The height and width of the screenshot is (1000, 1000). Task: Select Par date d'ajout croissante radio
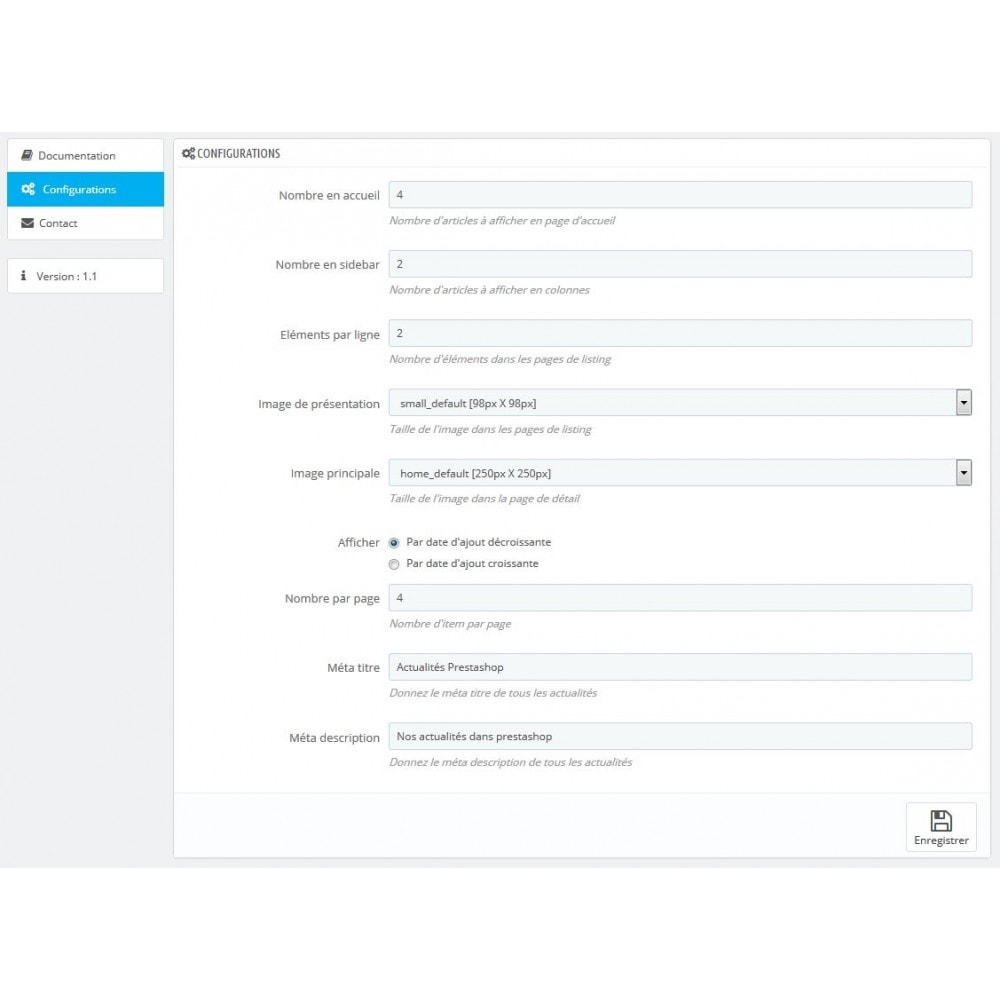click(394, 564)
